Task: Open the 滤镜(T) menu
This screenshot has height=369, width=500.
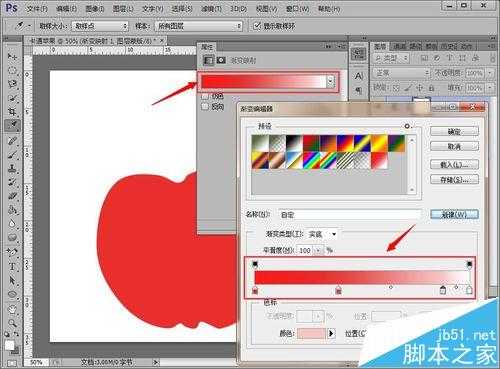Action: tap(211, 8)
